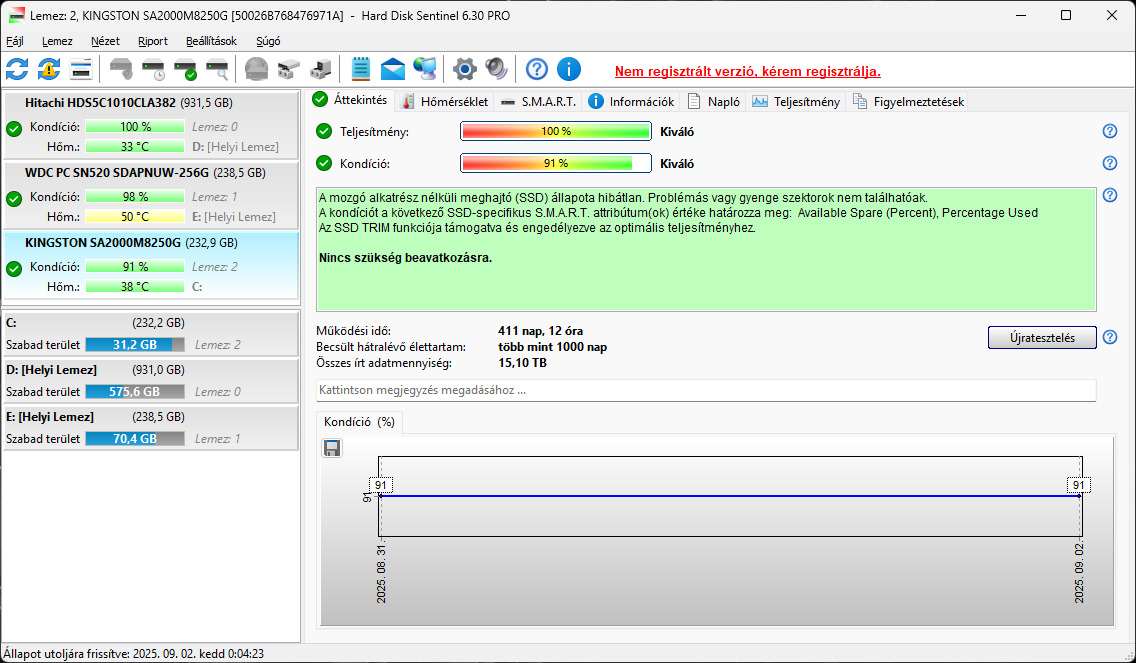Select the Kondíció (%) chart tab
Screen dimensions: 1136x663
click(x=359, y=422)
